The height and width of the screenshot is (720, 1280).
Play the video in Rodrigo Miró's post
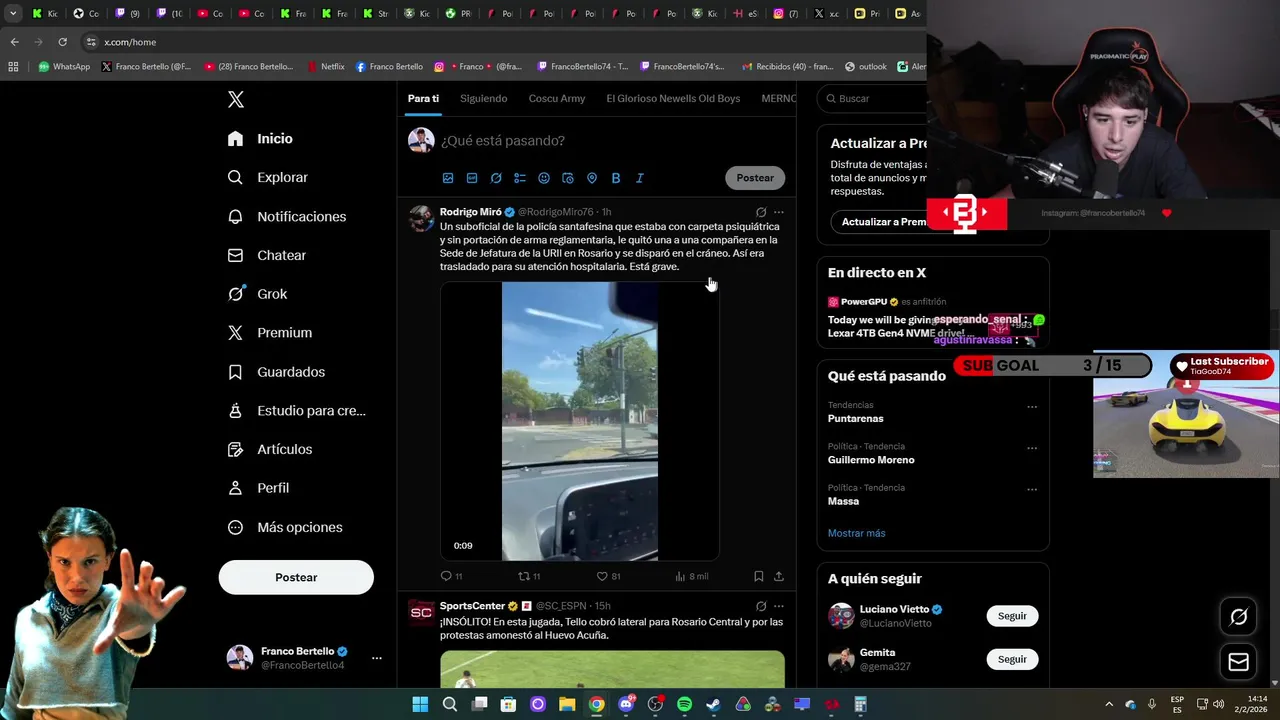pos(580,421)
